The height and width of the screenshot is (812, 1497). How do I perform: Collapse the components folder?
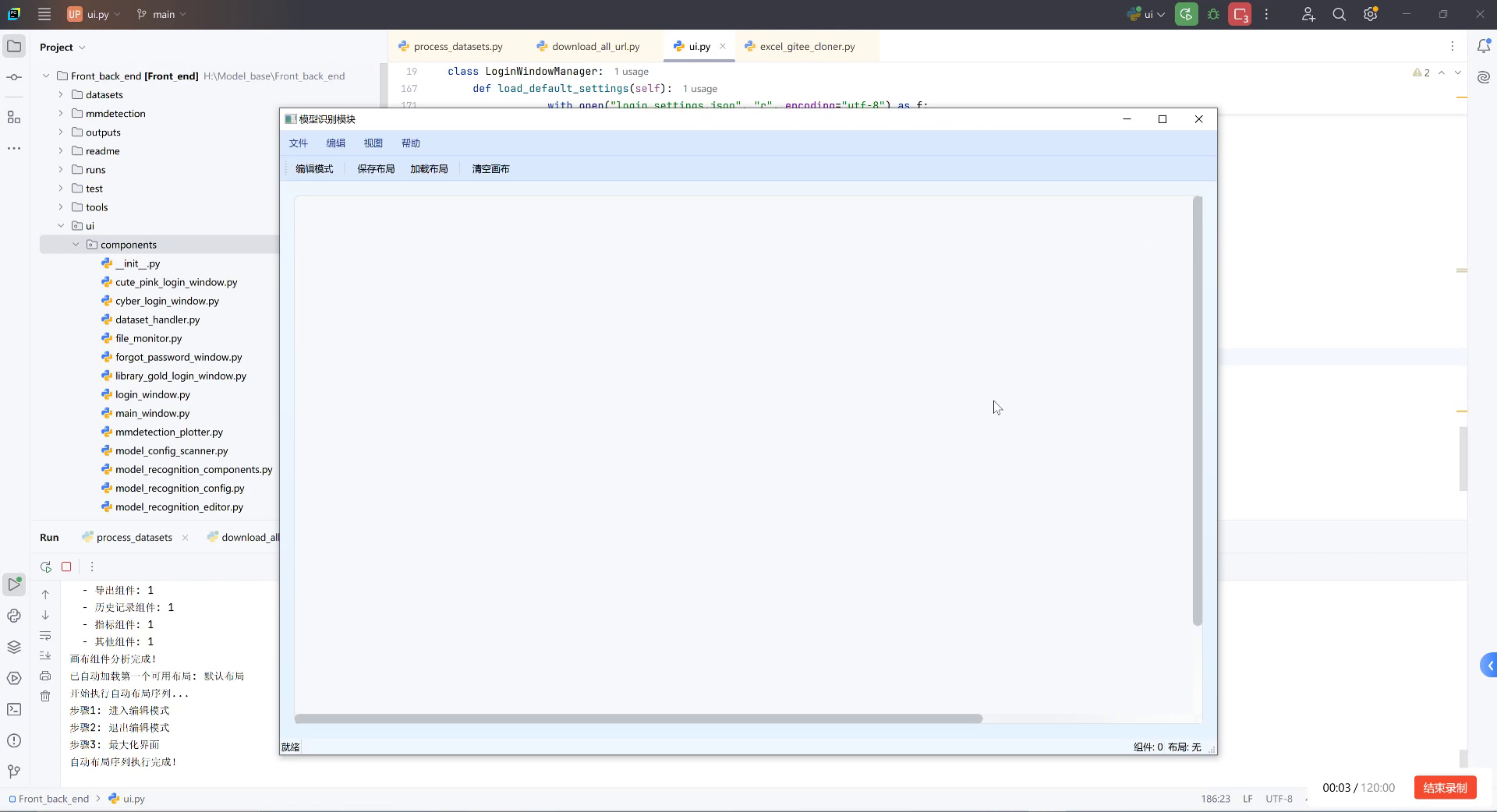(76, 244)
